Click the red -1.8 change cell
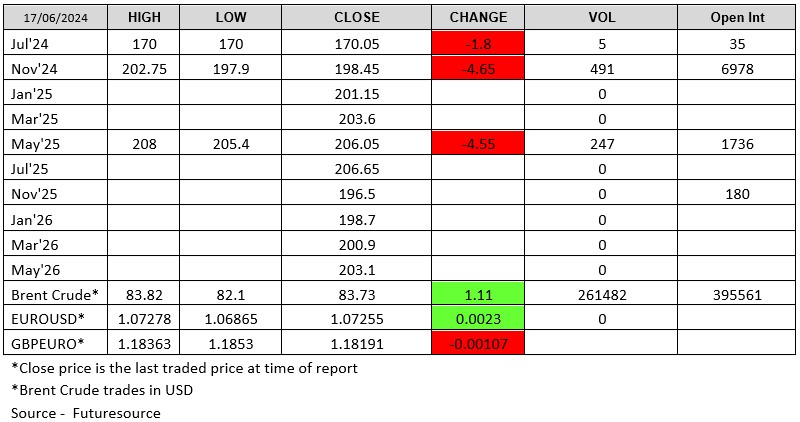Image resolution: width=800 pixels, height=422 pixels. [x=478, y=43]
